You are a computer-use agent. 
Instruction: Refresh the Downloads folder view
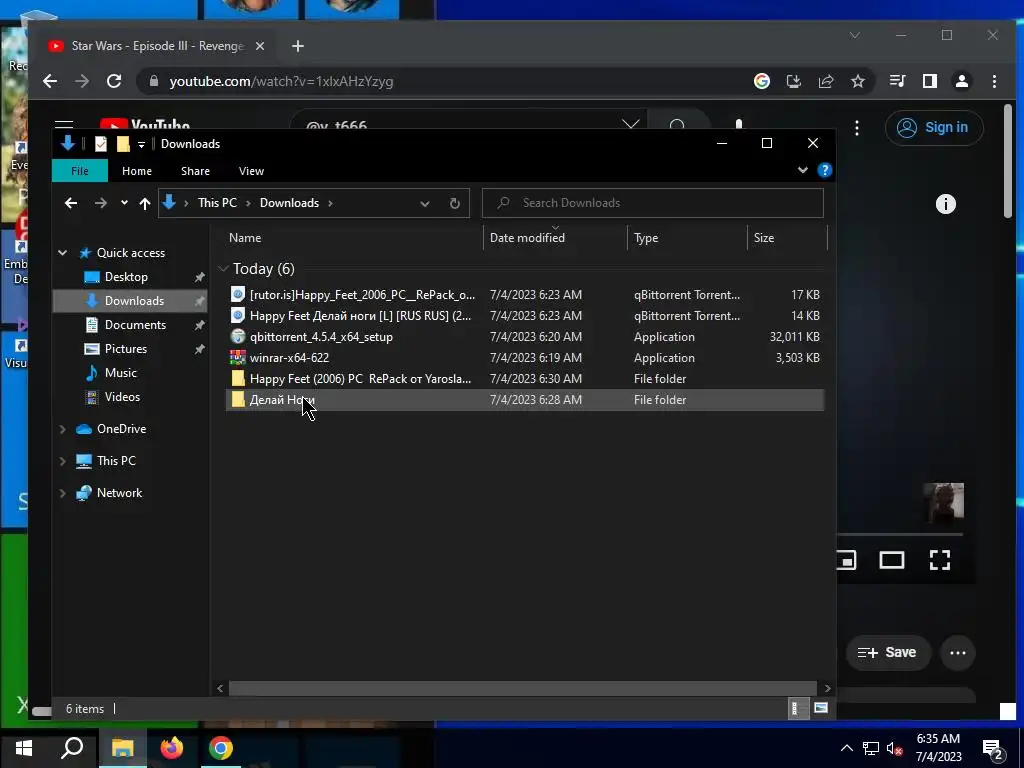(455, 203)
